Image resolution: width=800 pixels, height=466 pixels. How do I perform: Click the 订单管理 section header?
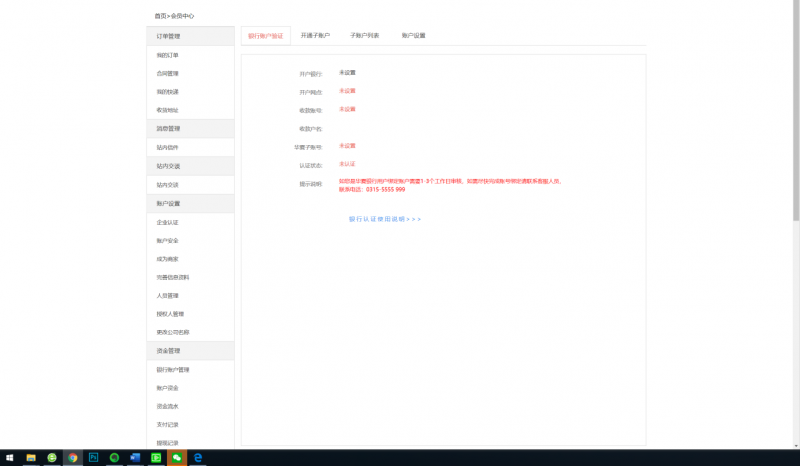[x=190, y=36]
